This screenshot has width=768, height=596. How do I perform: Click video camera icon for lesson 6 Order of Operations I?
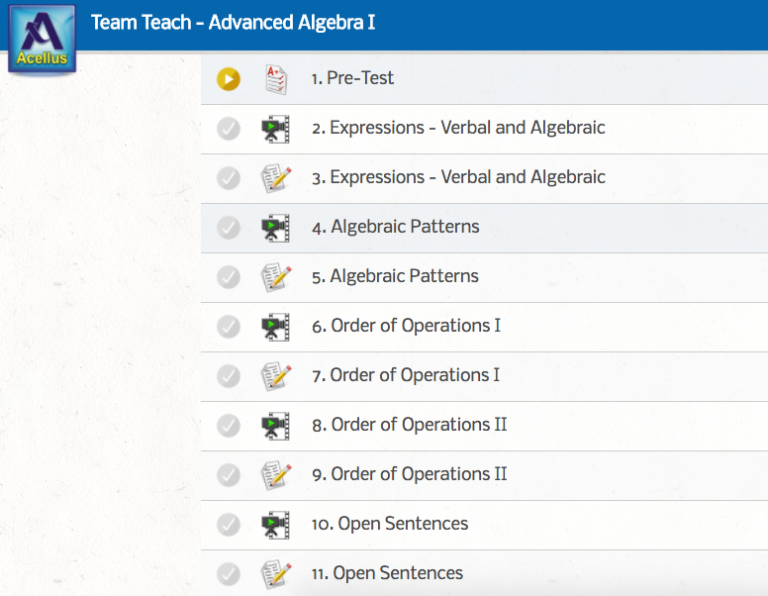click(x=276, y=327)
